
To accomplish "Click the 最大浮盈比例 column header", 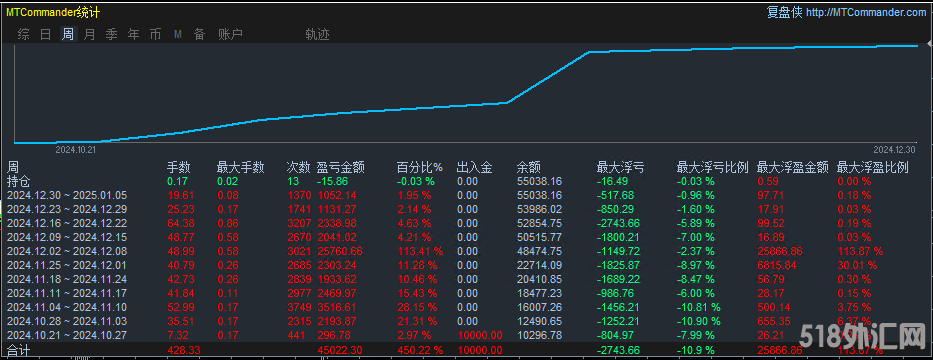I will tap(873, 168).
